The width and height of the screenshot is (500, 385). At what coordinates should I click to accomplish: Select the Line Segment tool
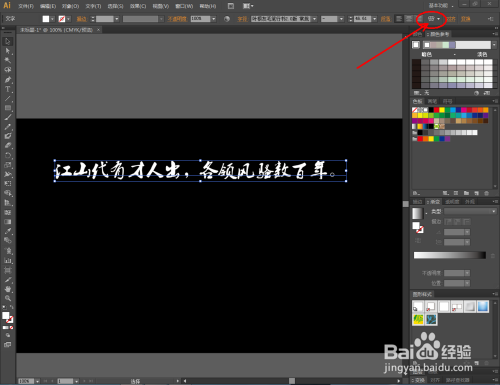click(8, 99)
